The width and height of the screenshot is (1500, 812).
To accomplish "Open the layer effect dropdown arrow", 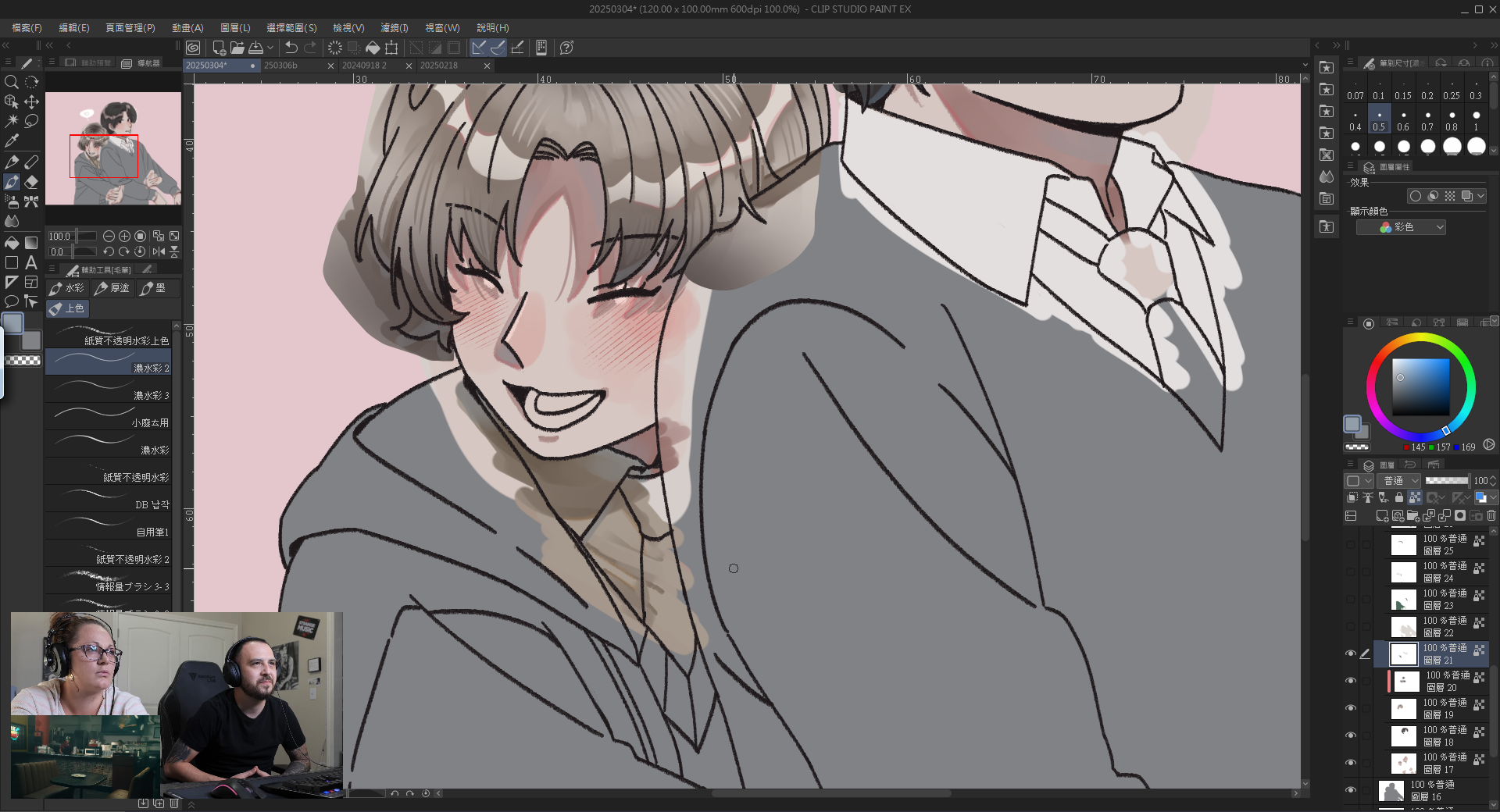I will tap(1480, 196).
